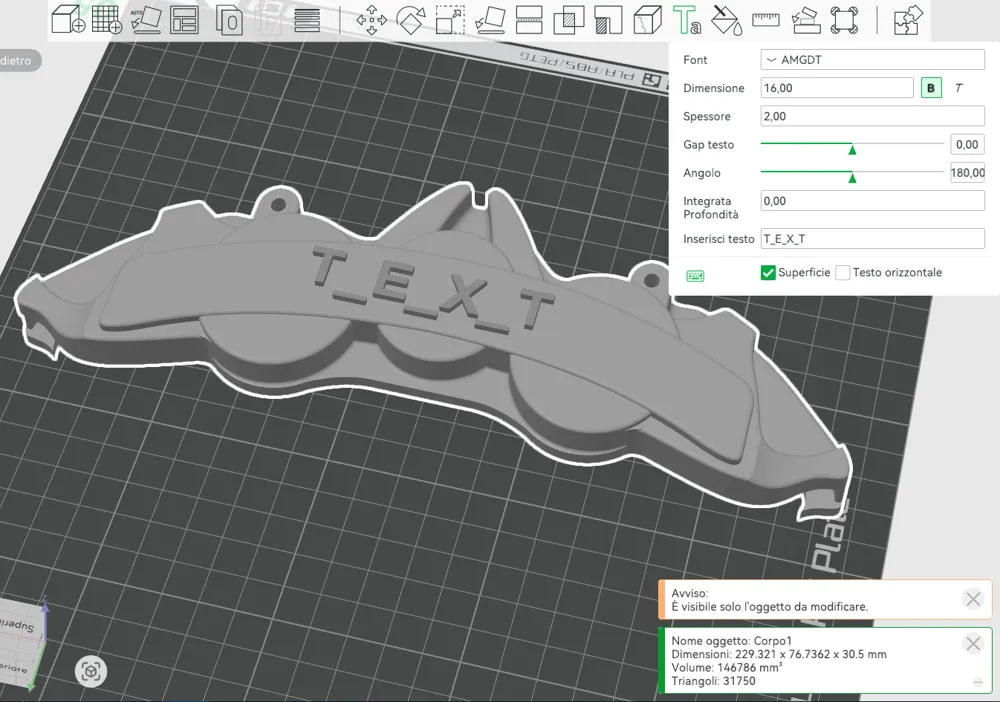This screenshot has width=1000, height=702.
Task: Click 'Triangoli: 31750' text
Action: click(713, 681)
